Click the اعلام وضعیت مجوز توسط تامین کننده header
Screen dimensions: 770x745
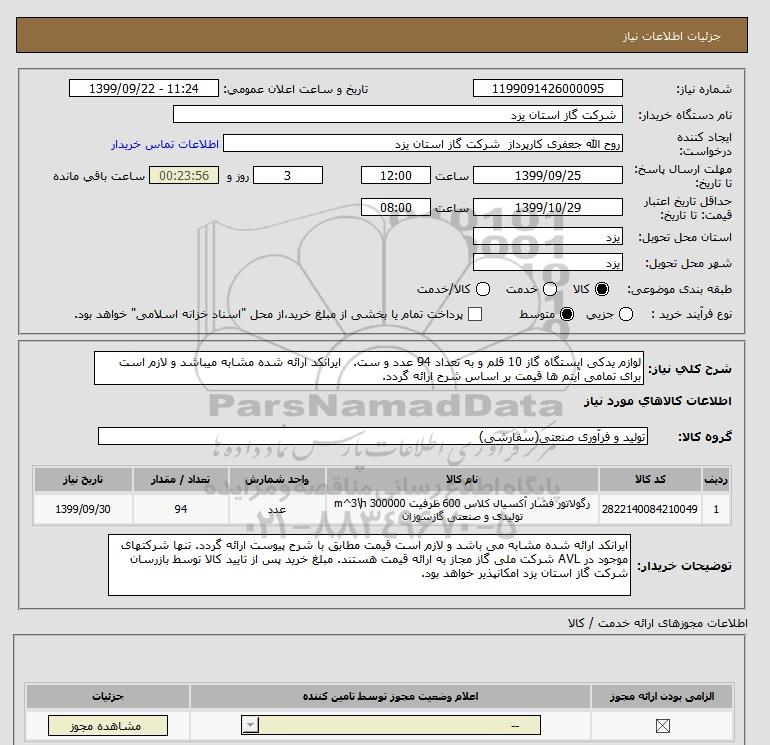click(390, 696)
